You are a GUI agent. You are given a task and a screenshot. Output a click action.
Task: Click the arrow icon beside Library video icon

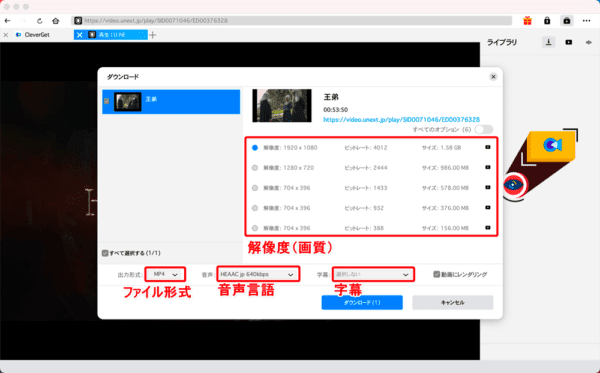pyautogui.click(x=589, y=42)
